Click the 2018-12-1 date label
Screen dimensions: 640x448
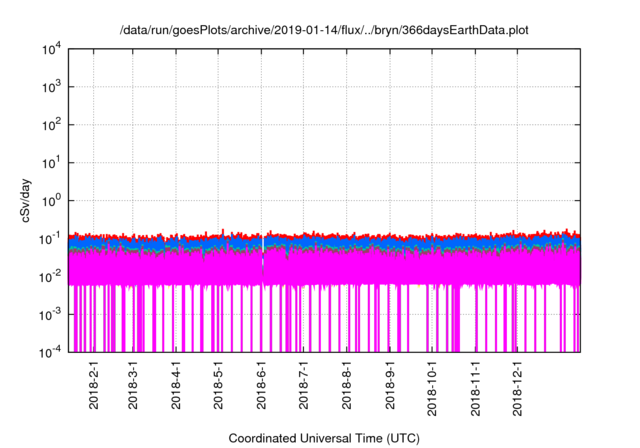[x=518, y=388]
